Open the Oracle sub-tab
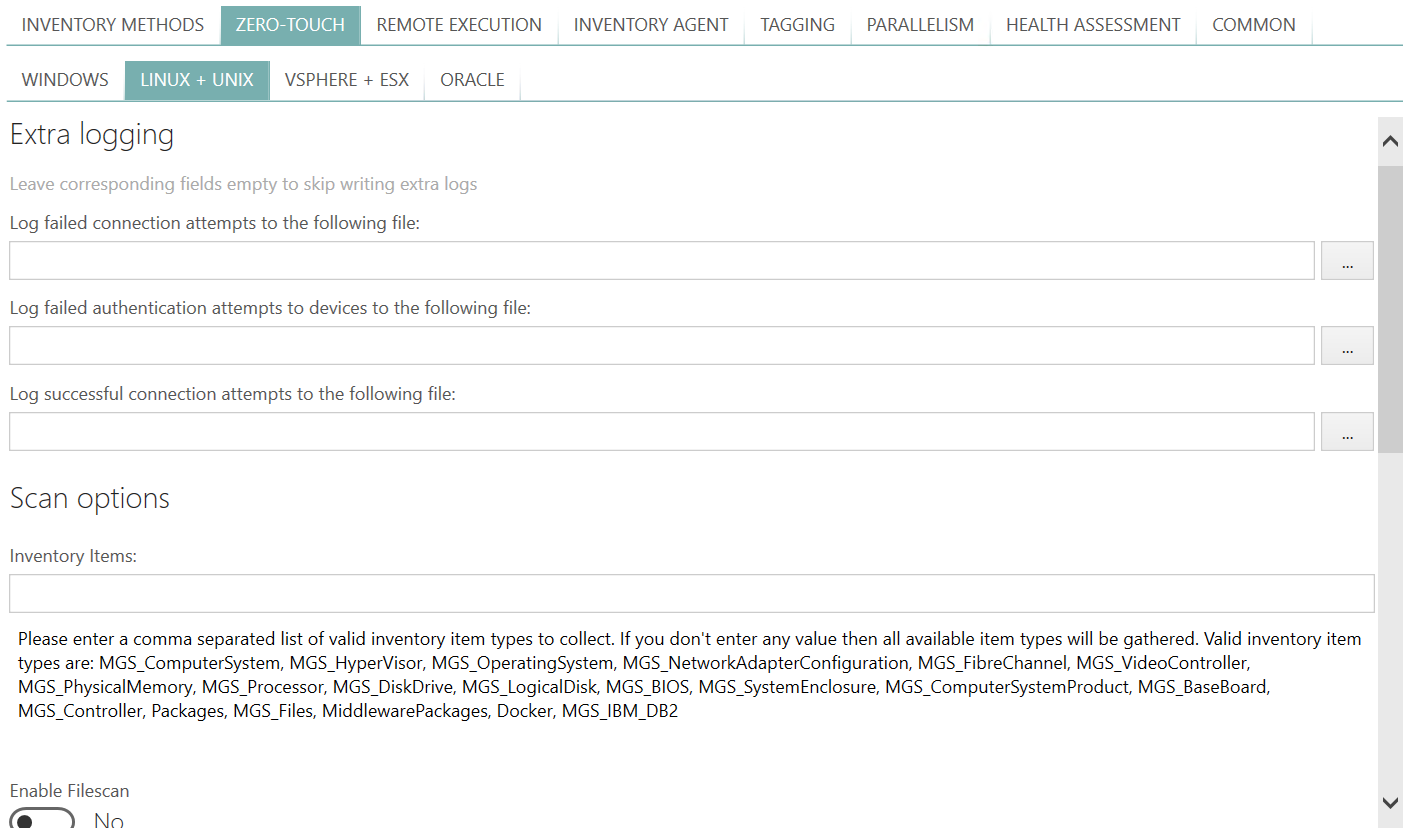 pos(472,80)
